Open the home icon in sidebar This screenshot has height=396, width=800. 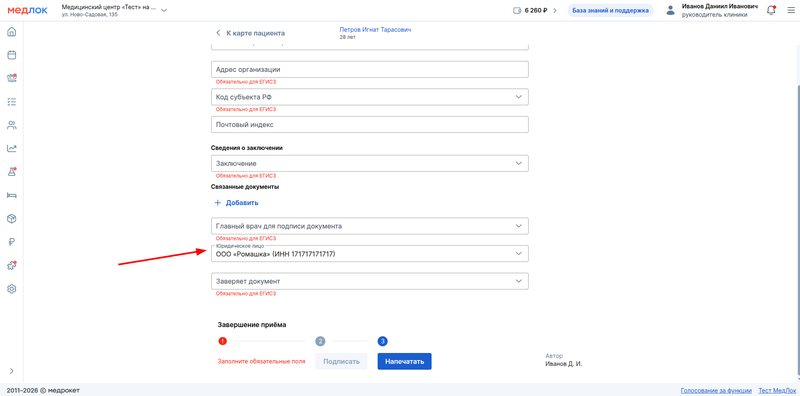11,32
